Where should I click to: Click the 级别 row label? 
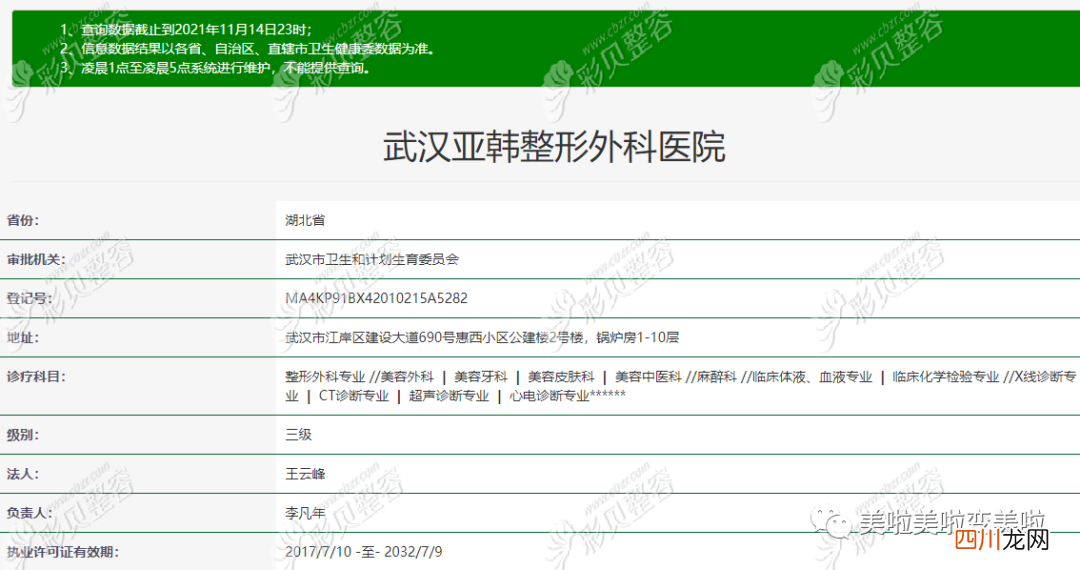point(23,435)
